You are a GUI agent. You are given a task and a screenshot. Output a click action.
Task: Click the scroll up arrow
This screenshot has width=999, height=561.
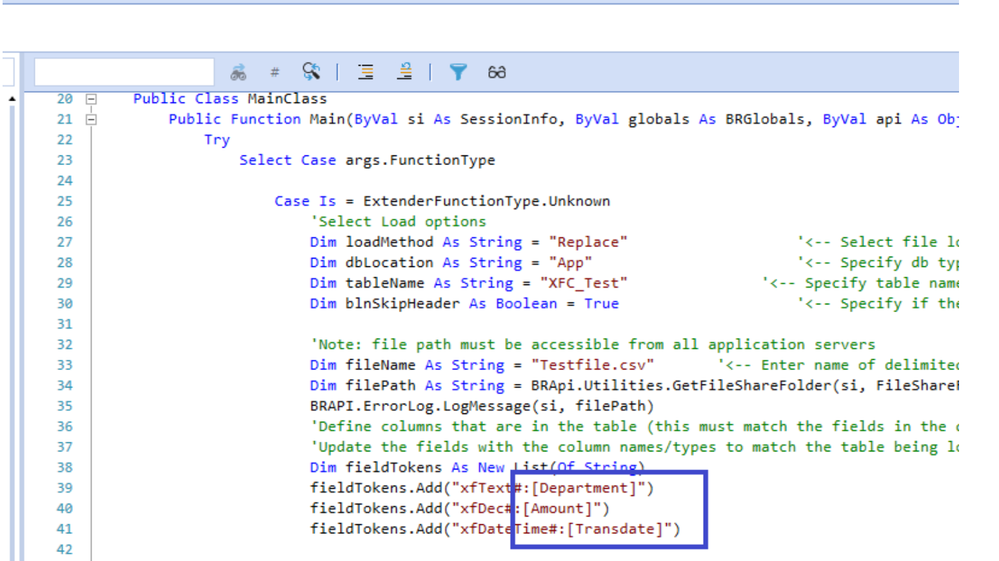pos(11,99)
